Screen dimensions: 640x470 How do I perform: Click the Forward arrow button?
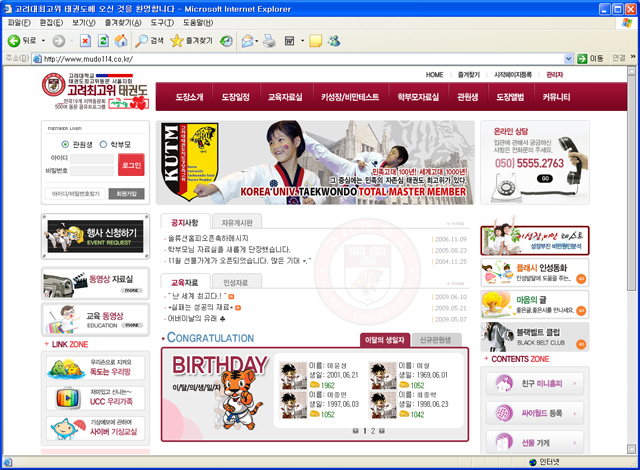tap(59, 40)
